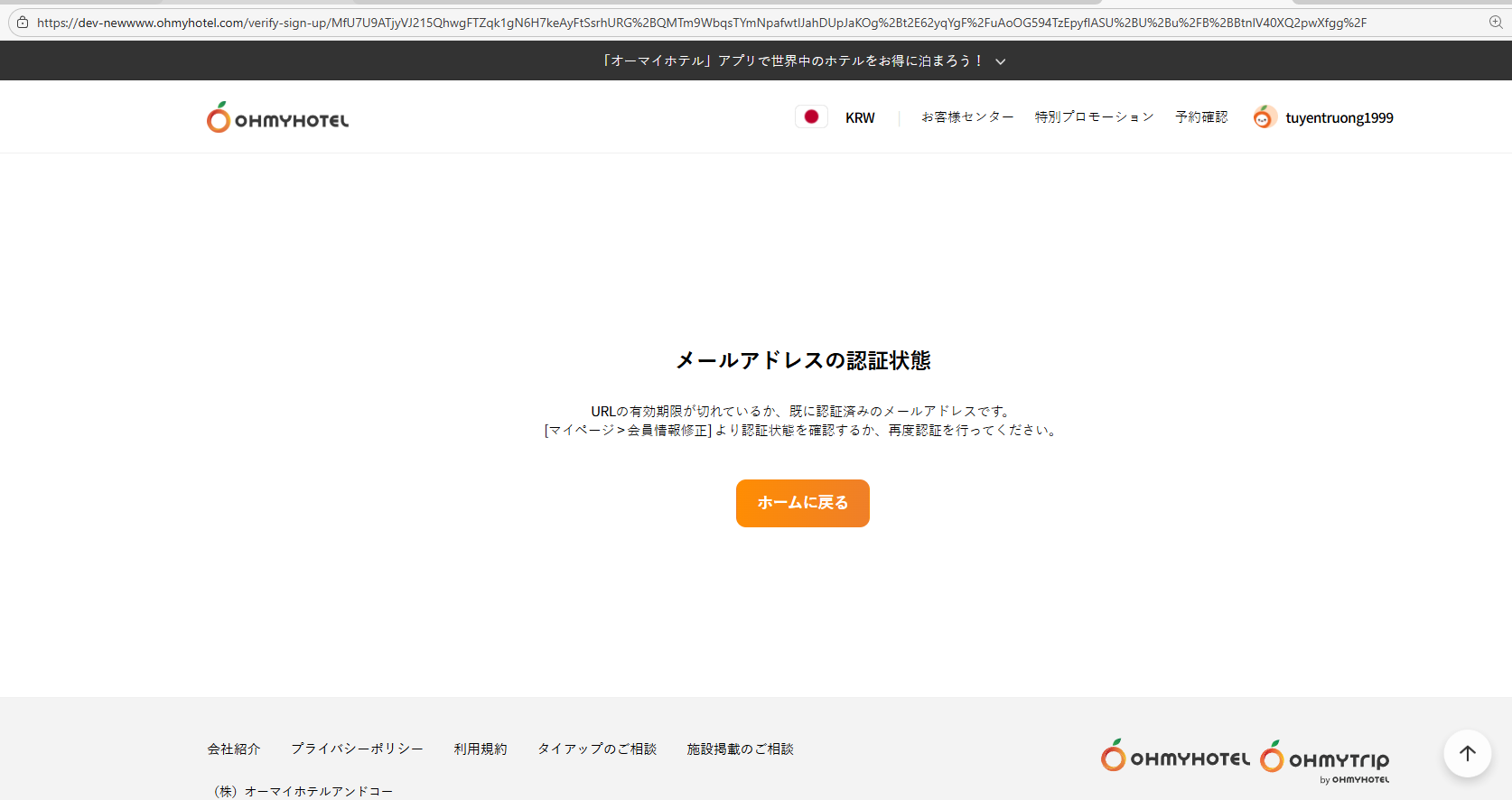Select the Japan flag language icon

click(x=811, y=116)
